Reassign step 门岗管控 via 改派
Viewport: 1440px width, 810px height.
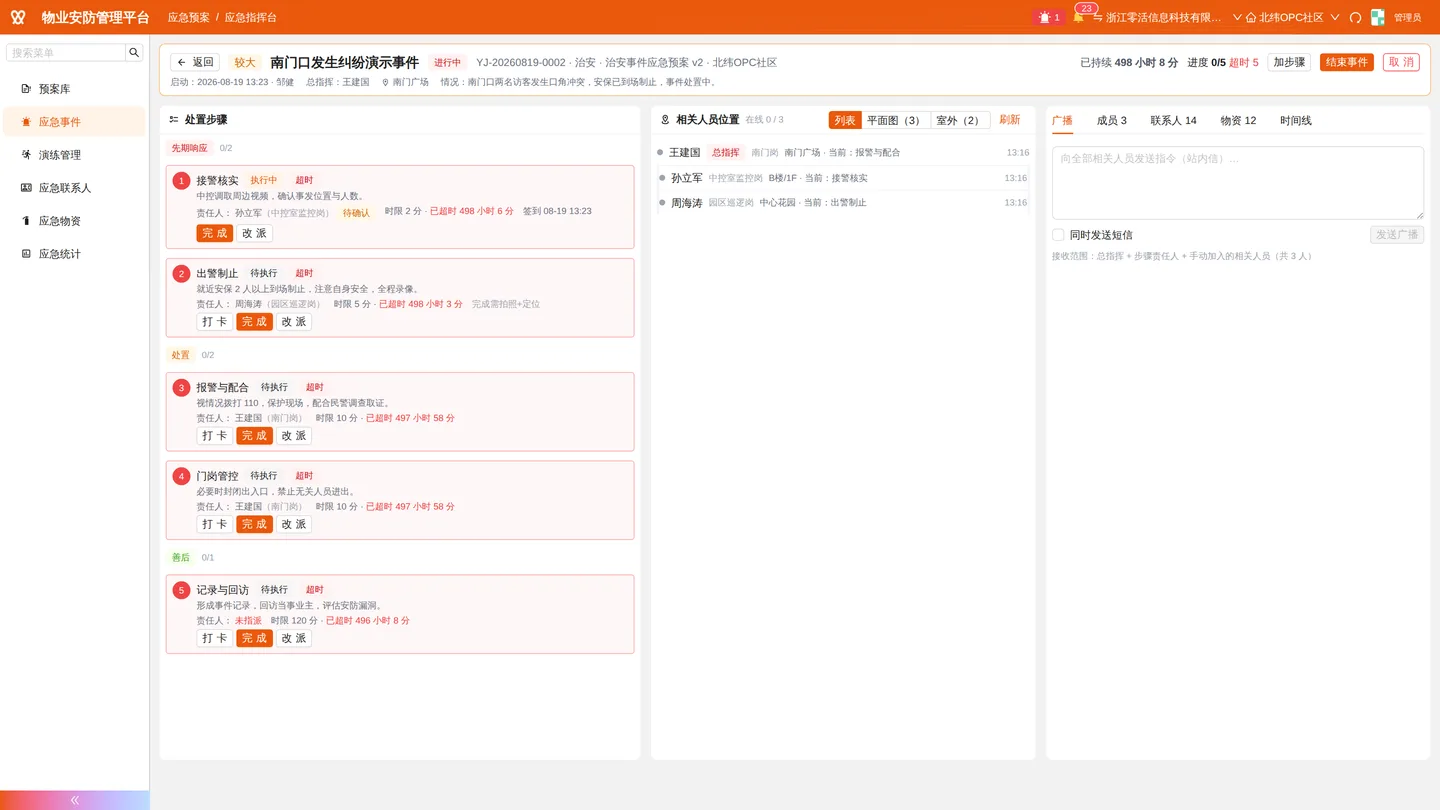(294, 524)
